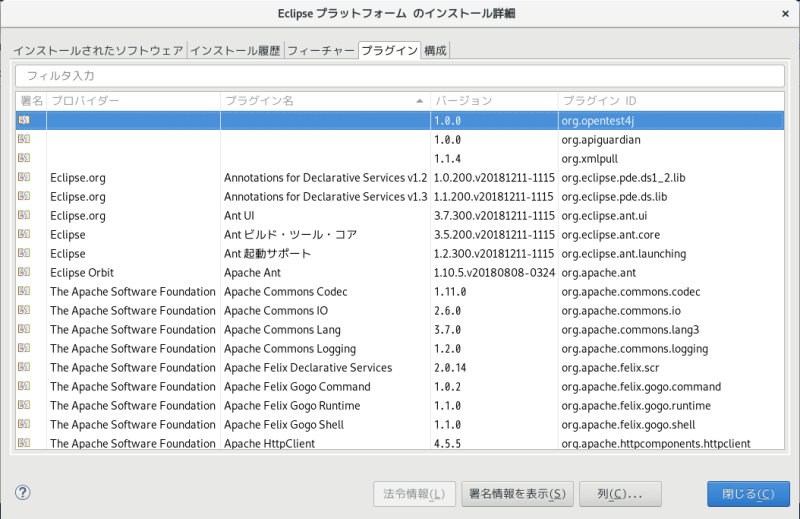The image size is (800, 519).
Task: Click signed icon beside org.xmlpull row
Action: click(x=24, y=158)
